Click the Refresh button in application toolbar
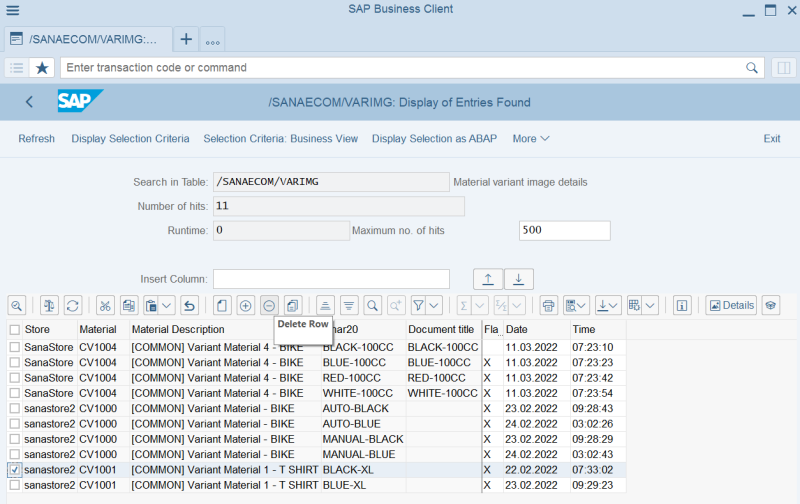800x504 pixels. (36, 139)
